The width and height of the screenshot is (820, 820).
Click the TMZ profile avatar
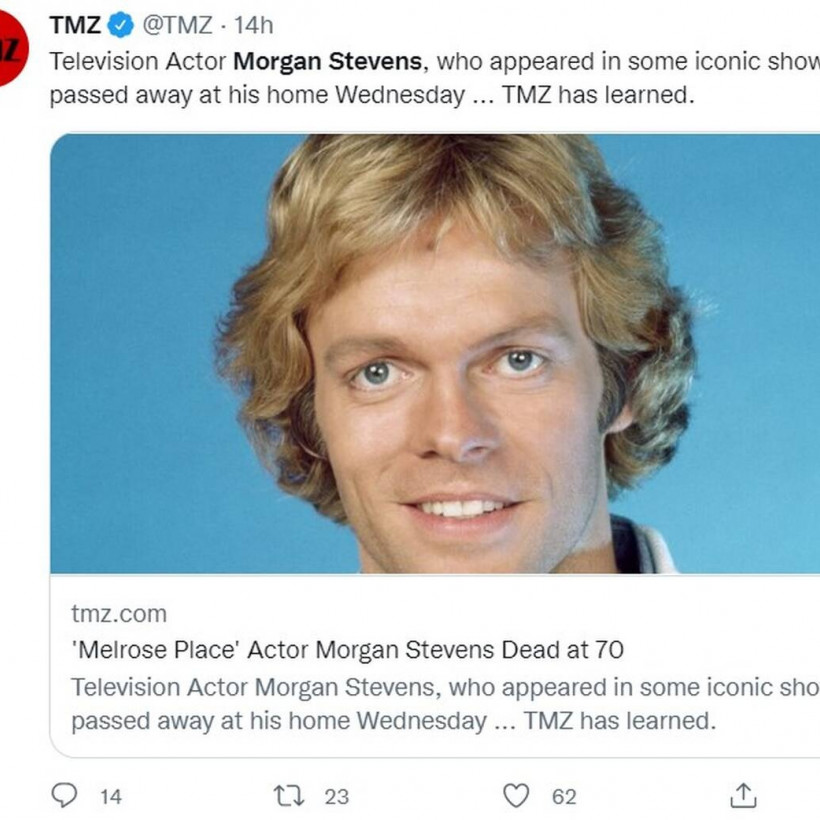pyautogui.click(x=12, y=50)
